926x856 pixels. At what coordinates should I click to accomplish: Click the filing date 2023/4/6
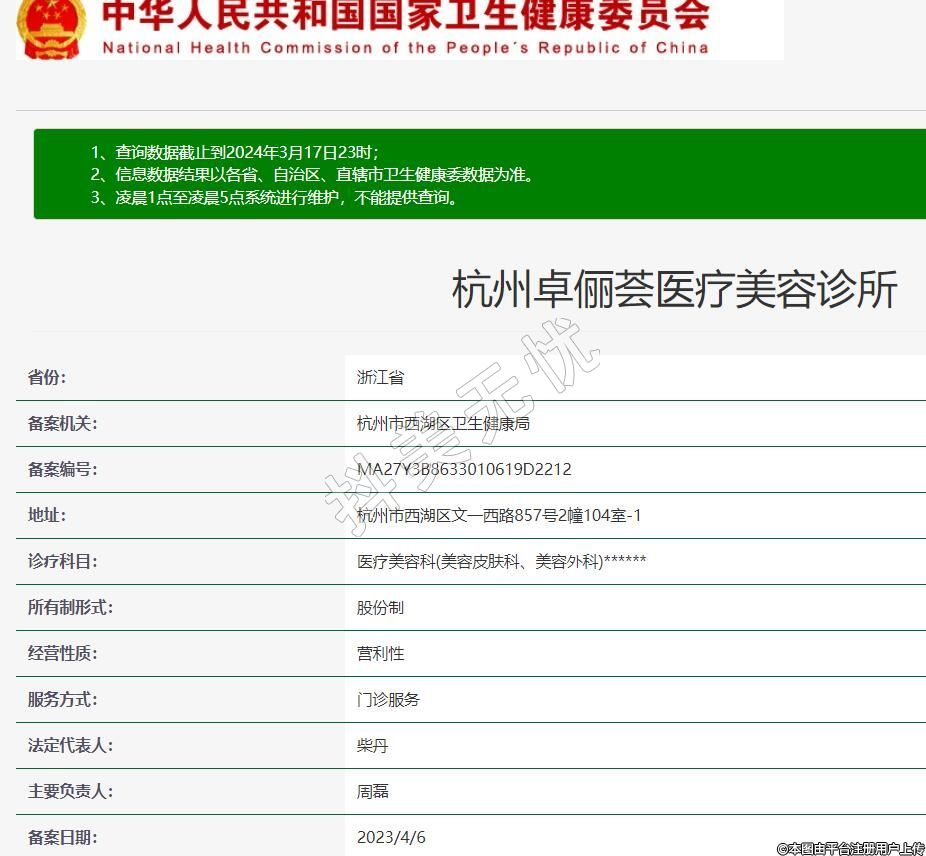pos(391,837)
